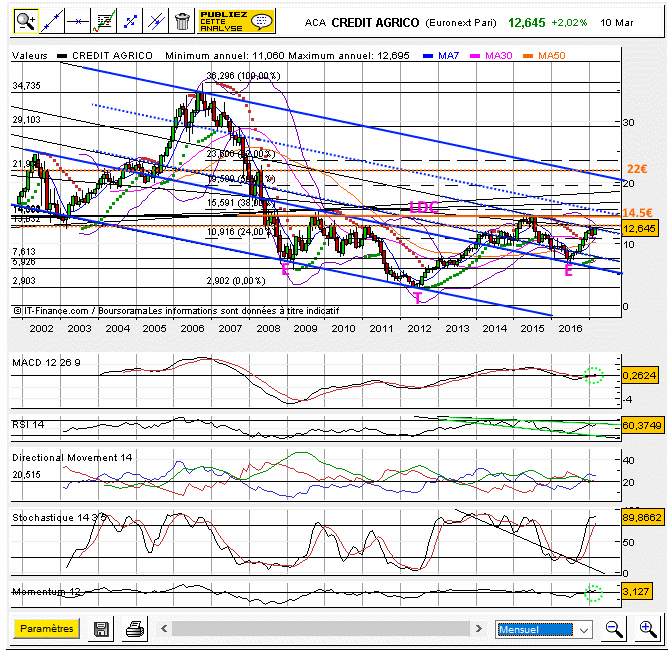Click the 10 Mar date in header
This screenshot has height=651, width=668.
[x=616, y=23]
